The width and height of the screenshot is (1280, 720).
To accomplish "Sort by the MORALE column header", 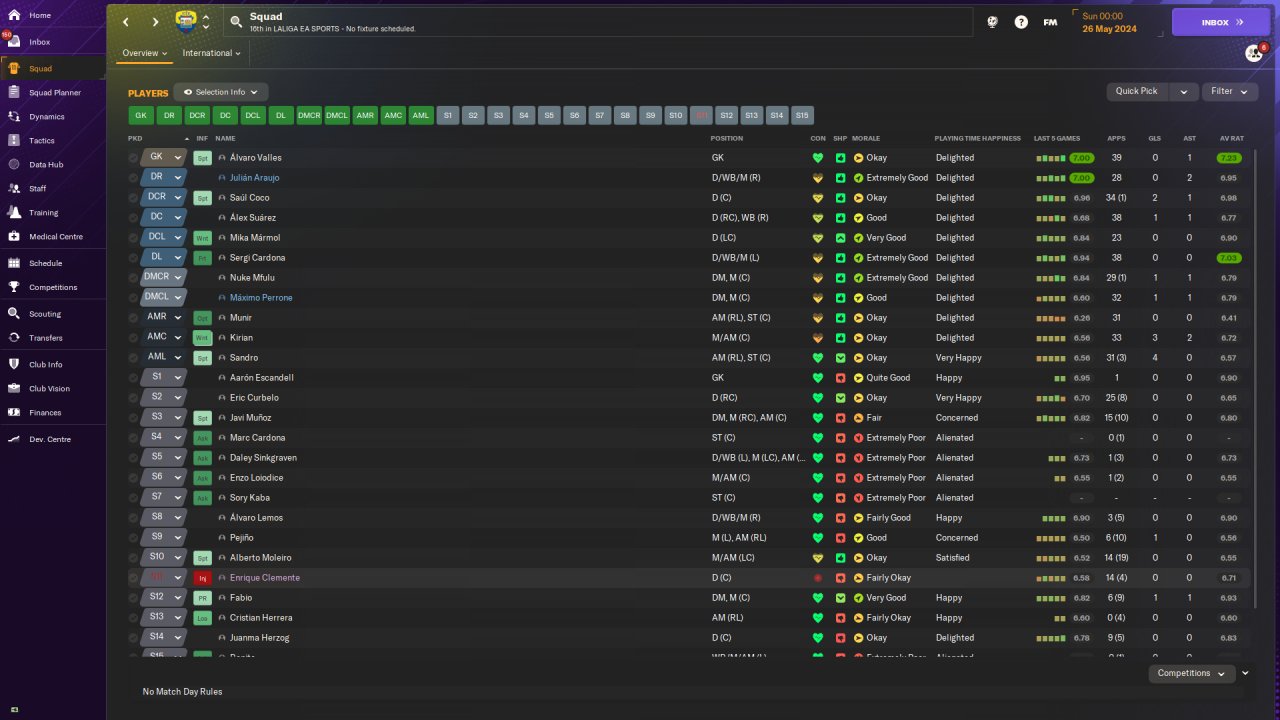I will tap(866, 138).
